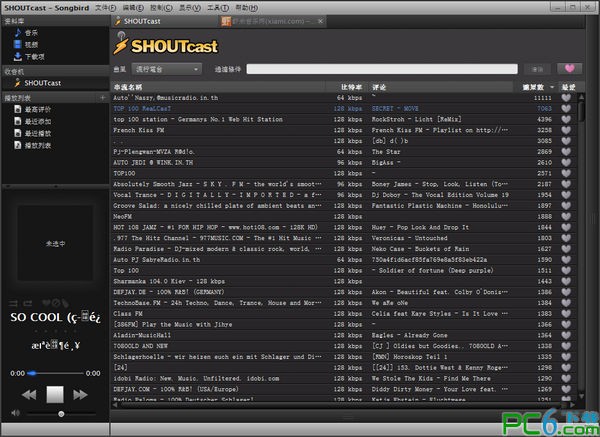Favorite the idobi Radio station

[x=566, y=378]
